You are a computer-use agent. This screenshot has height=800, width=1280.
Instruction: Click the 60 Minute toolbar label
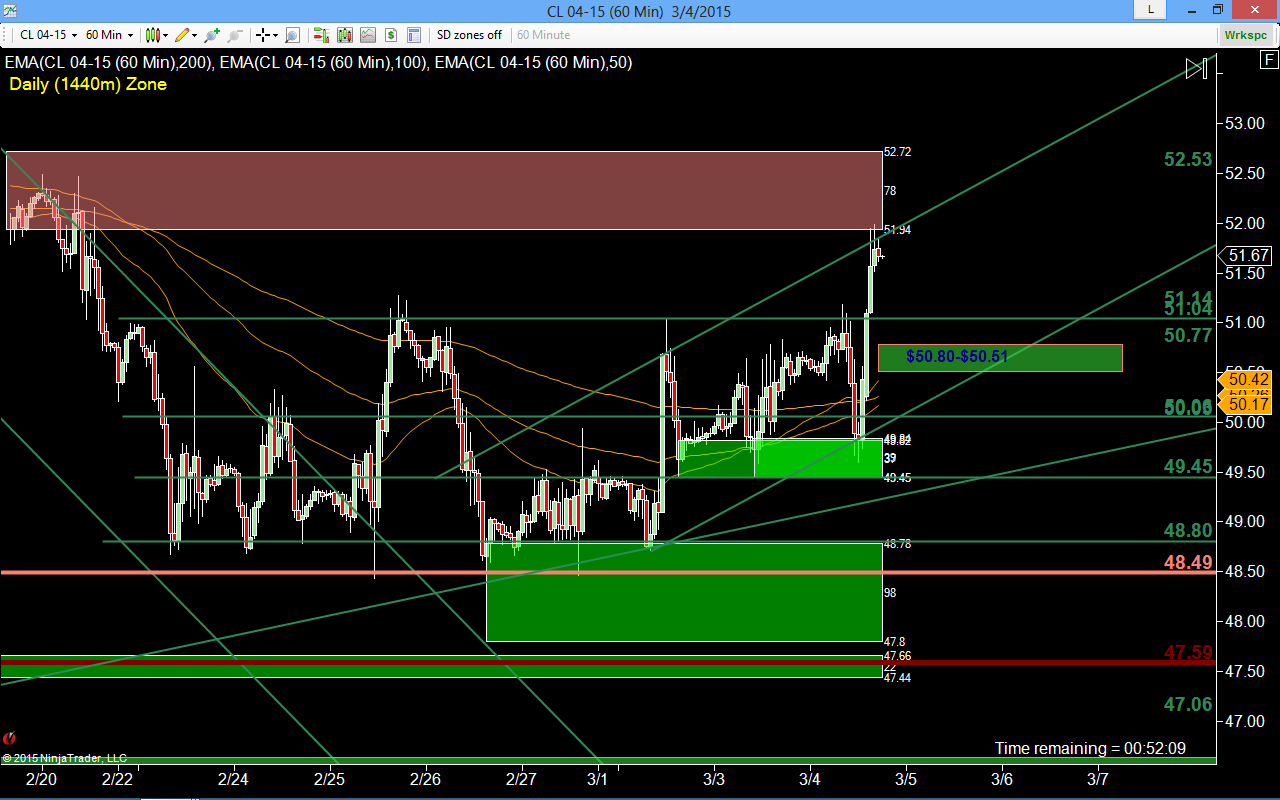(x=543, y=35)
